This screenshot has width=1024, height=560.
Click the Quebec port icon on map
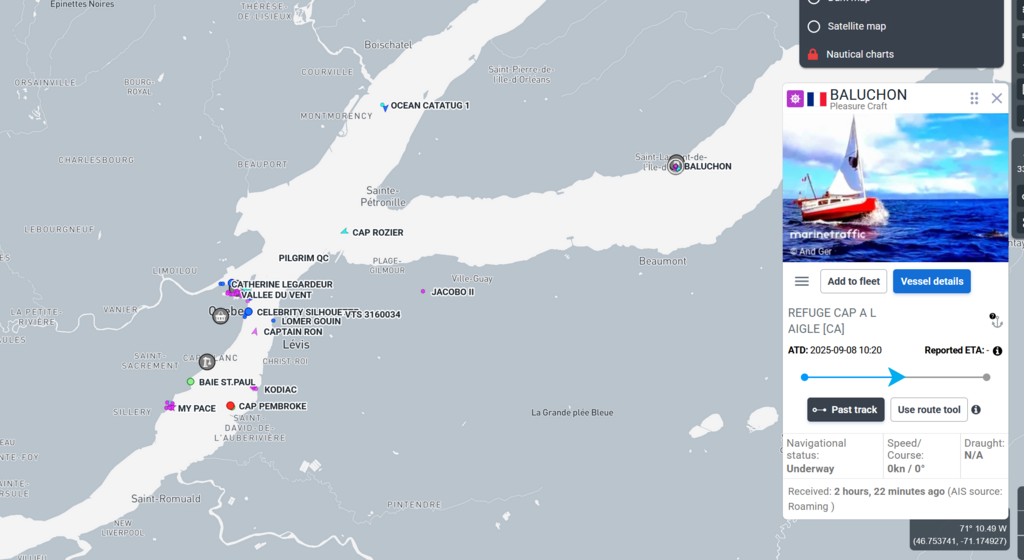(x=221, y=316)
